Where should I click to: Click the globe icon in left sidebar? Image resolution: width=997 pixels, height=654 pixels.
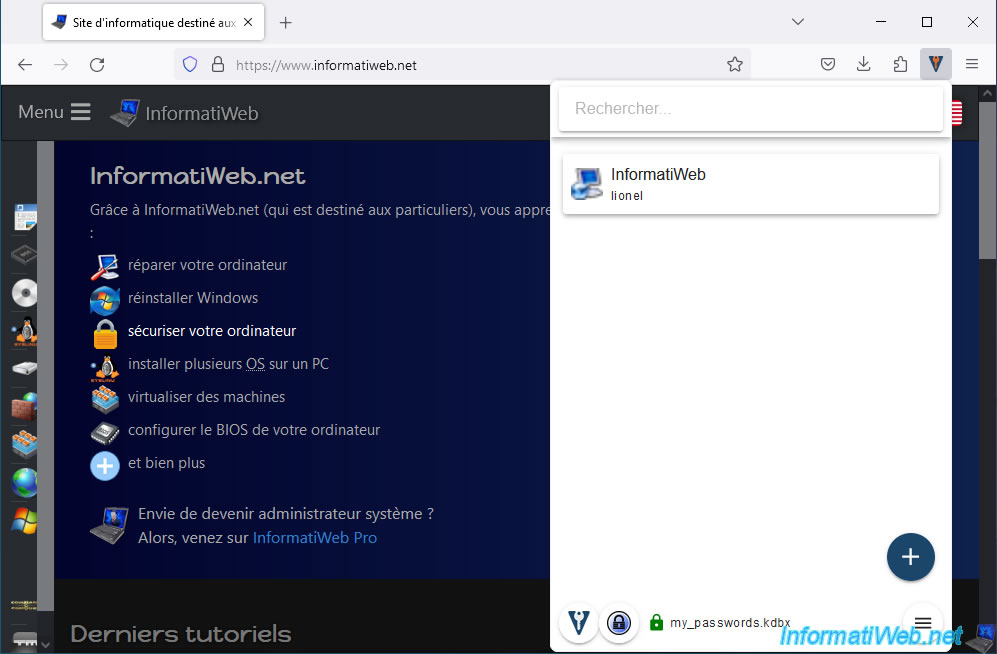click(24, 483)
